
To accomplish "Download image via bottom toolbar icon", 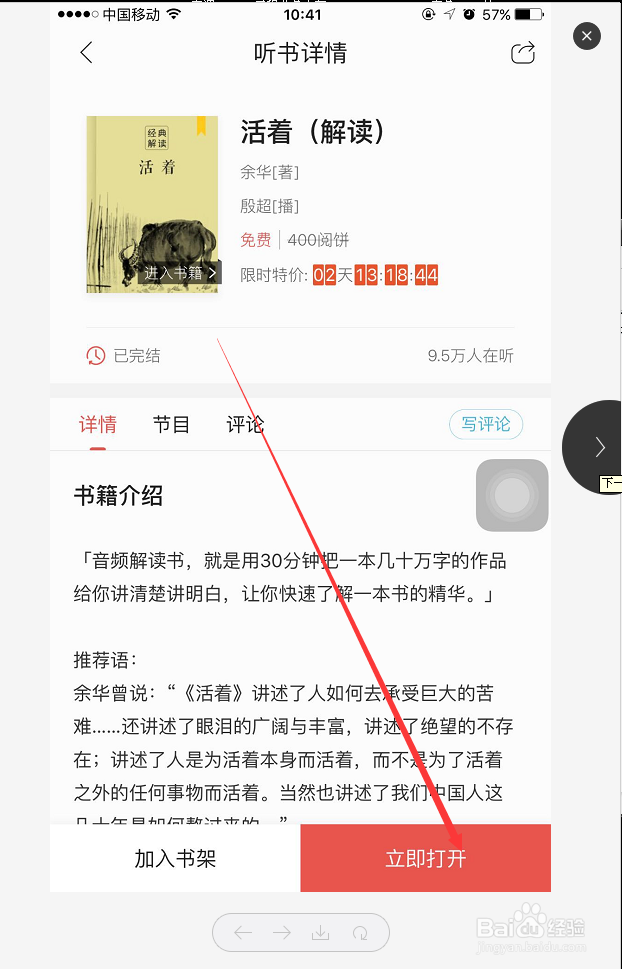I will click(320, 933).
